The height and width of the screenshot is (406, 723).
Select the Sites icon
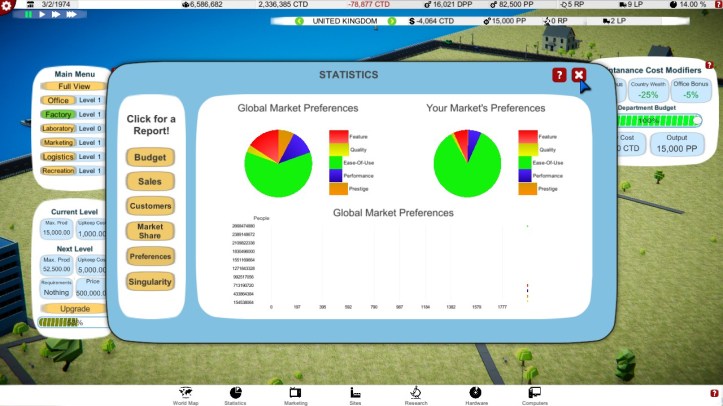point(355,393)
